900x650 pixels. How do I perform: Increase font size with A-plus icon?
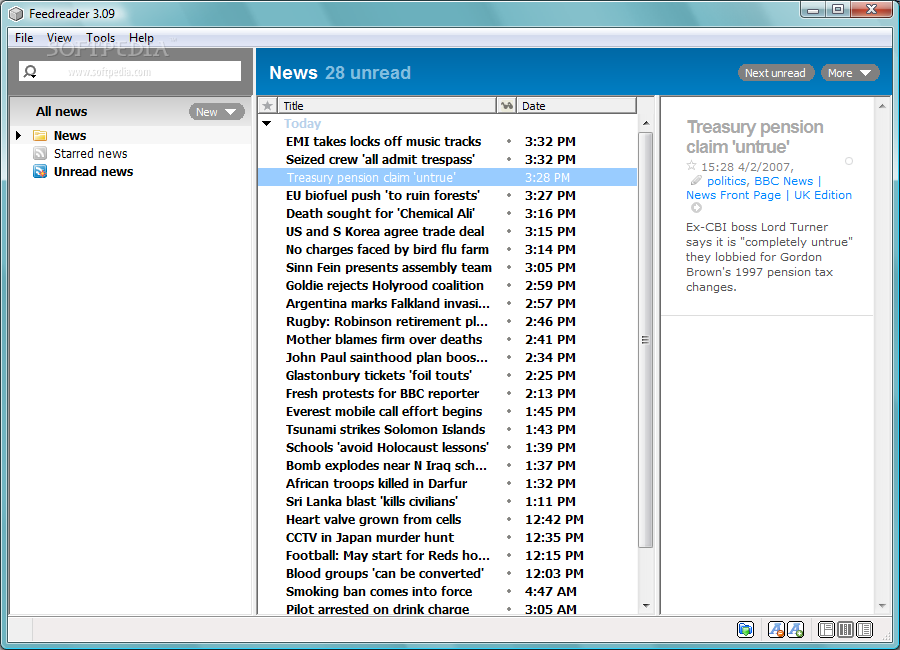[796, 630]
